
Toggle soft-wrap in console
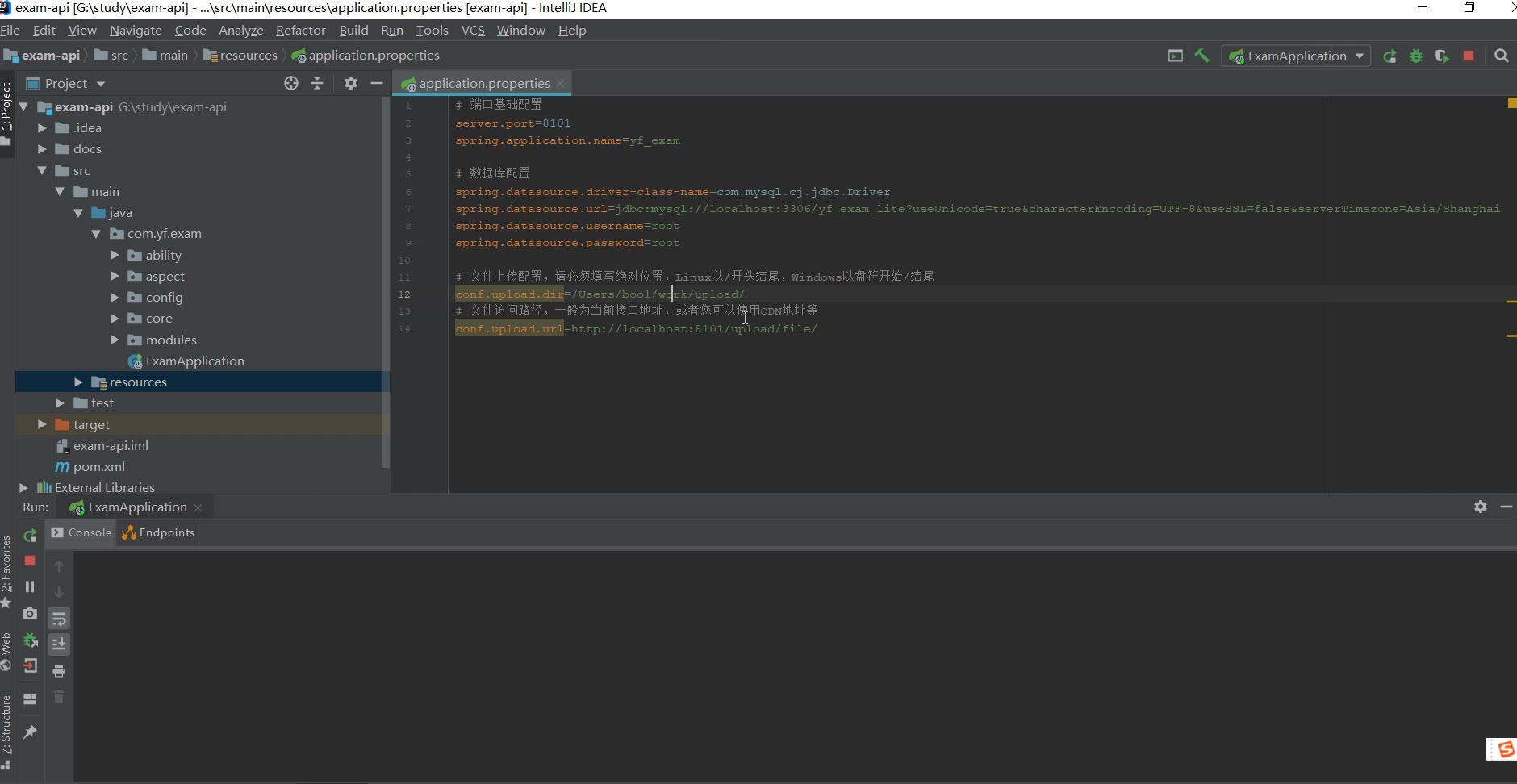click(x=59, y=619)
